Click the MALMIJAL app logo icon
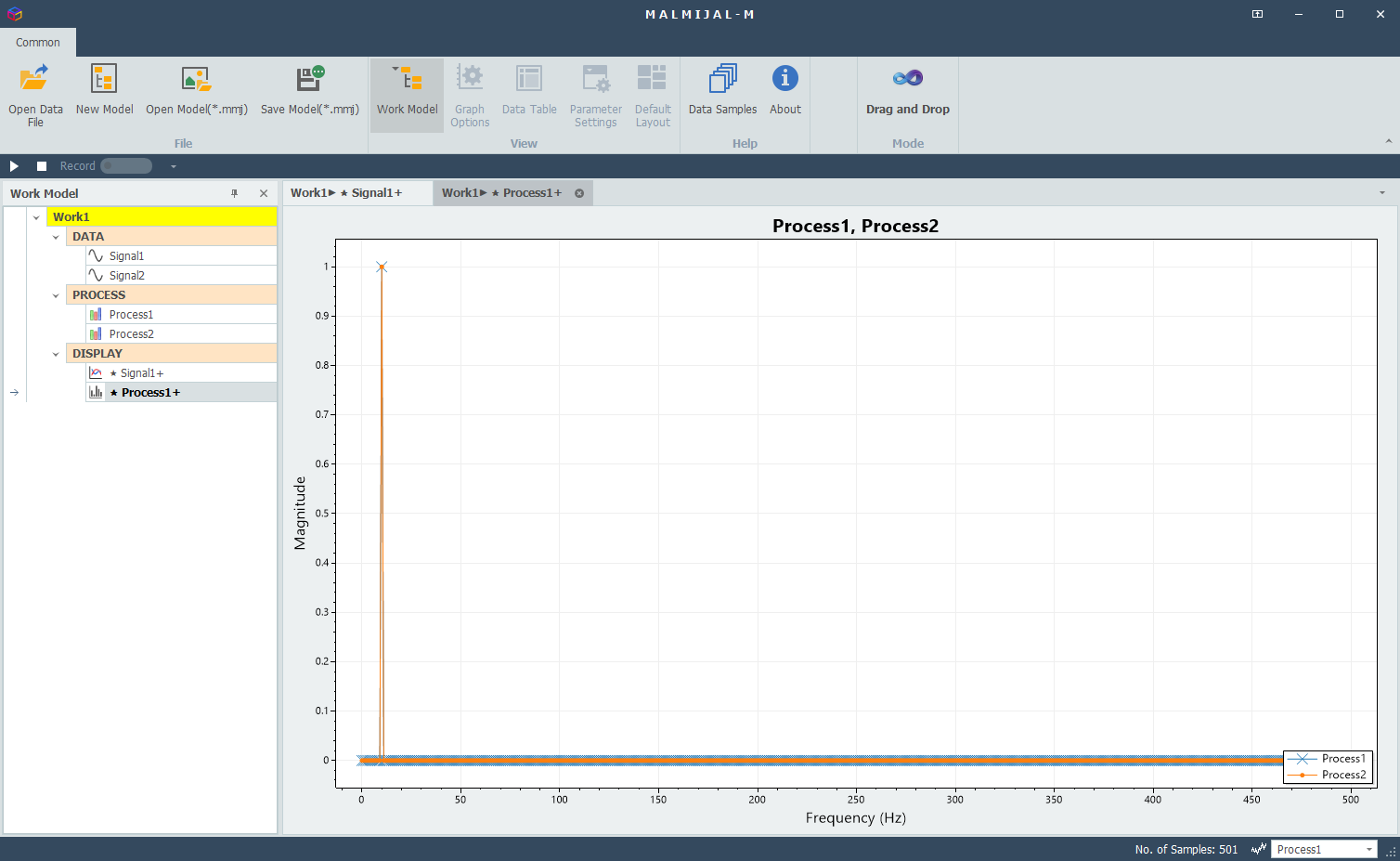Viewport: 1400px width, 861px height. (x=14, y=14)
